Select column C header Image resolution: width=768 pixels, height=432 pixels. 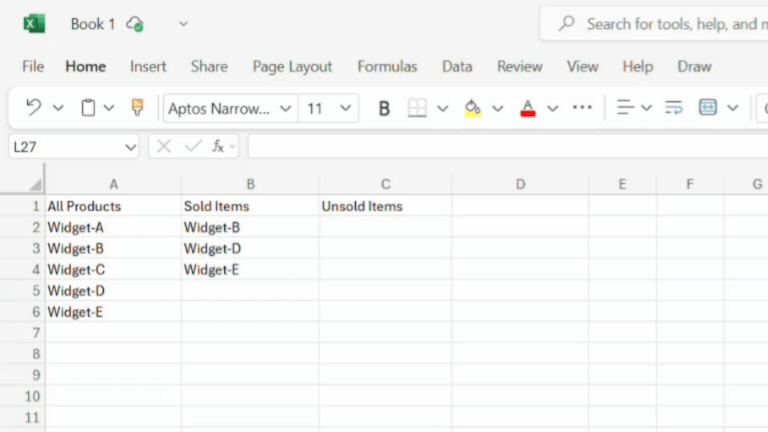pos(385,184)
